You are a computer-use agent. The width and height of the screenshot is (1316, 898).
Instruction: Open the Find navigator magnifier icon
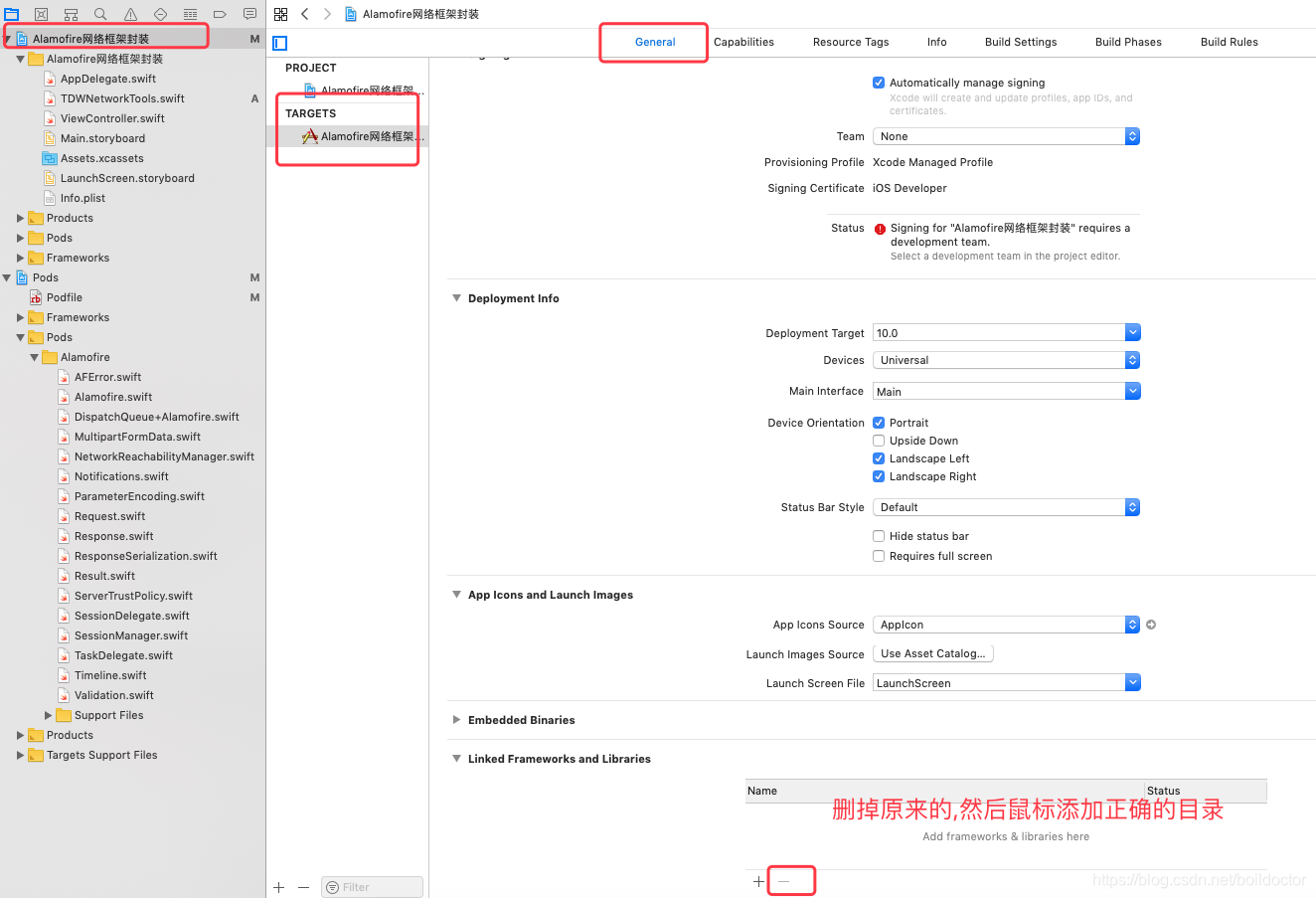(x=100, y=14)
